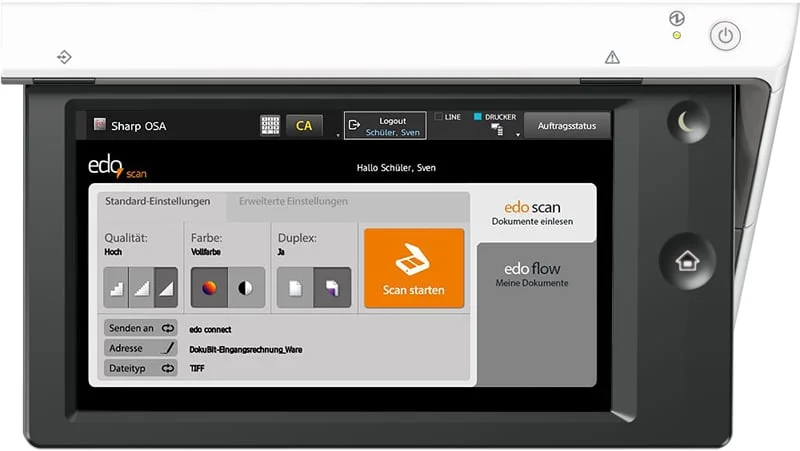Switch to Erweiterte Einstellungen tab
The height and width of the screenshot is (451, 800).
[293, 202]
